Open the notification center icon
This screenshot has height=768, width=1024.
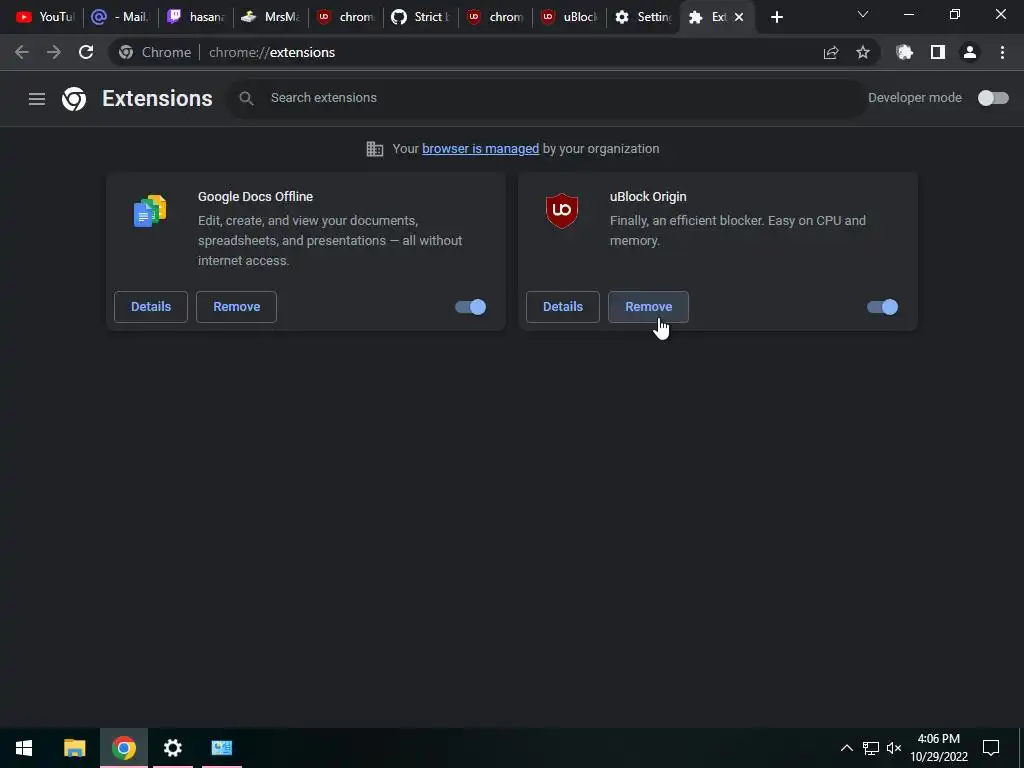(991, 748)
